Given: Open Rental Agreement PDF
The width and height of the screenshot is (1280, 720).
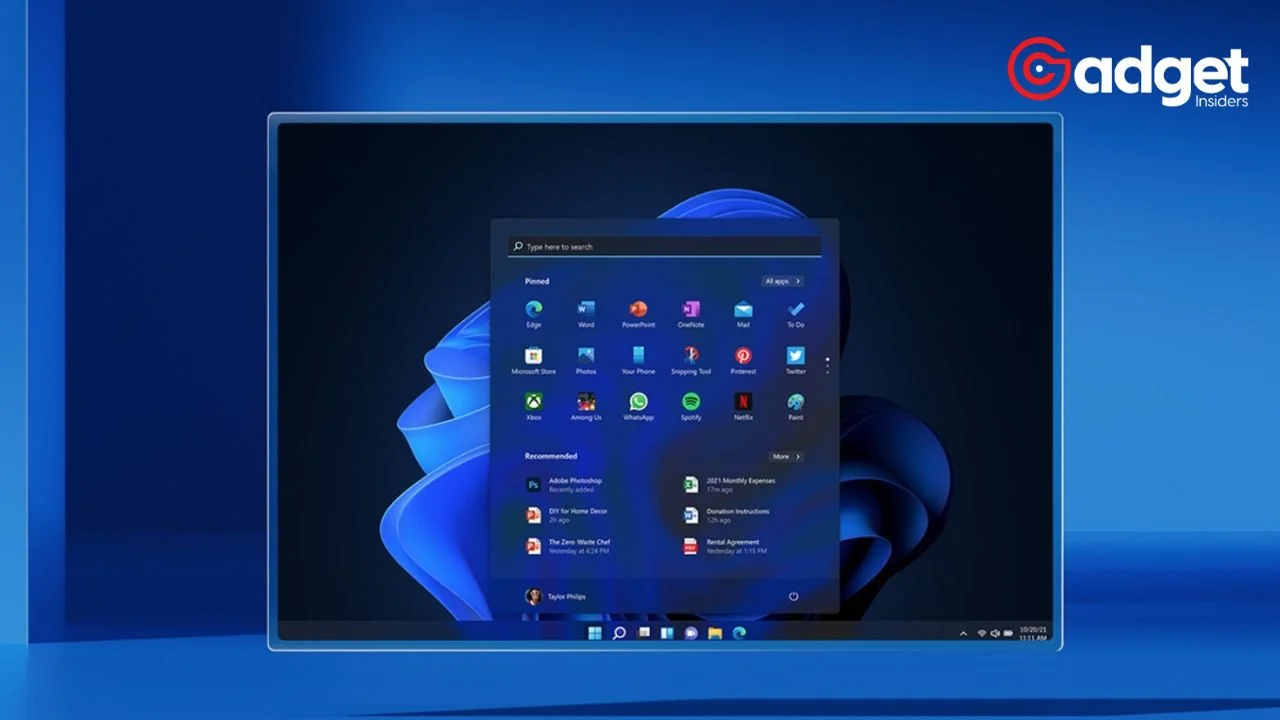Looking at the screenshot, I should click(x=725, y=546).
